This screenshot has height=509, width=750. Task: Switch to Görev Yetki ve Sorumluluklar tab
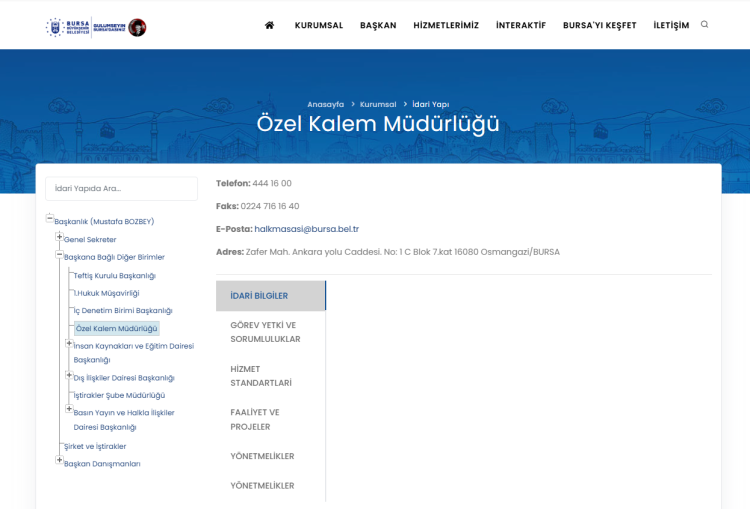(x=263, y=332)
